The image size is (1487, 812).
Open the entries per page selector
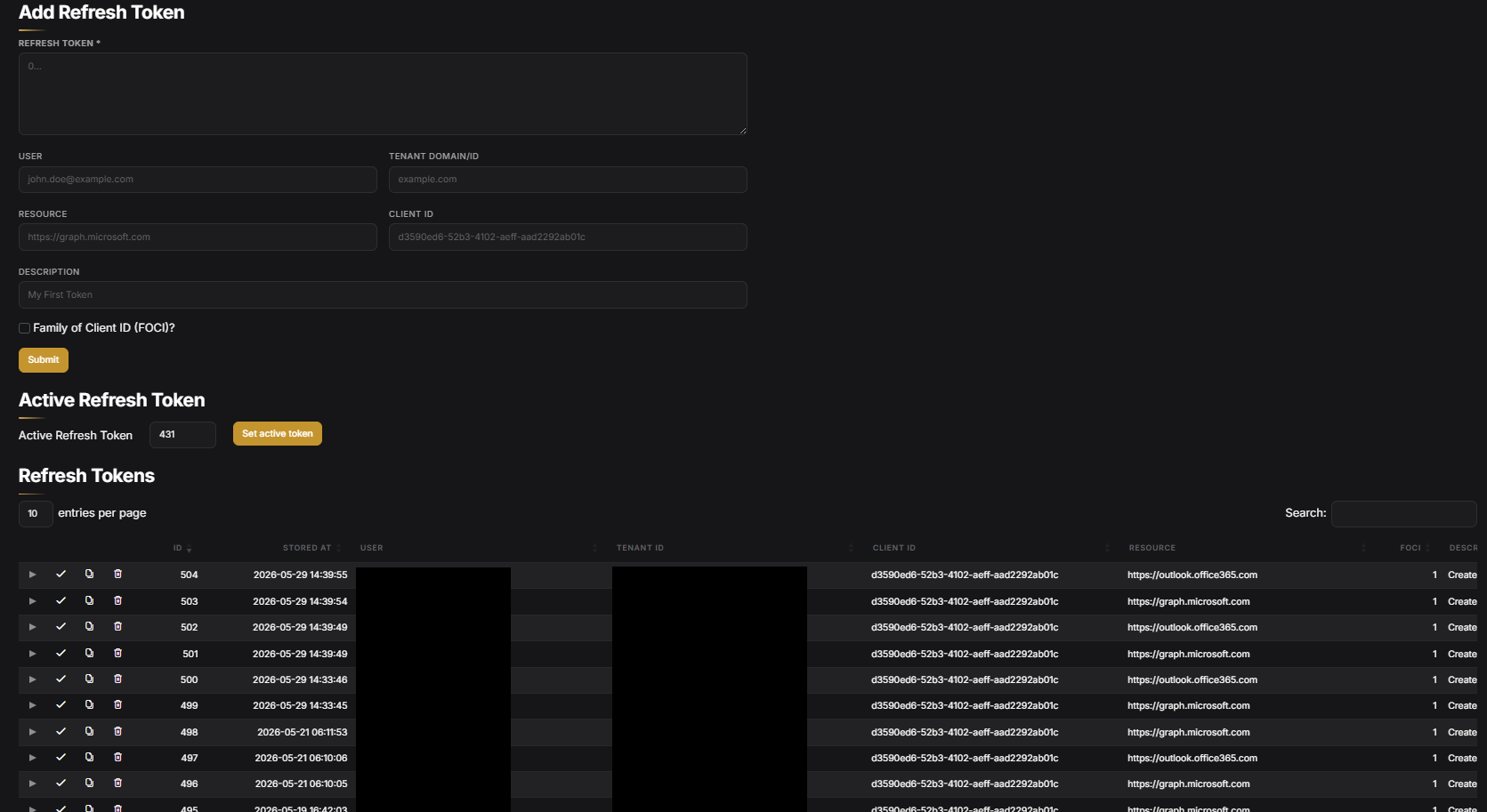click(36, 513)
